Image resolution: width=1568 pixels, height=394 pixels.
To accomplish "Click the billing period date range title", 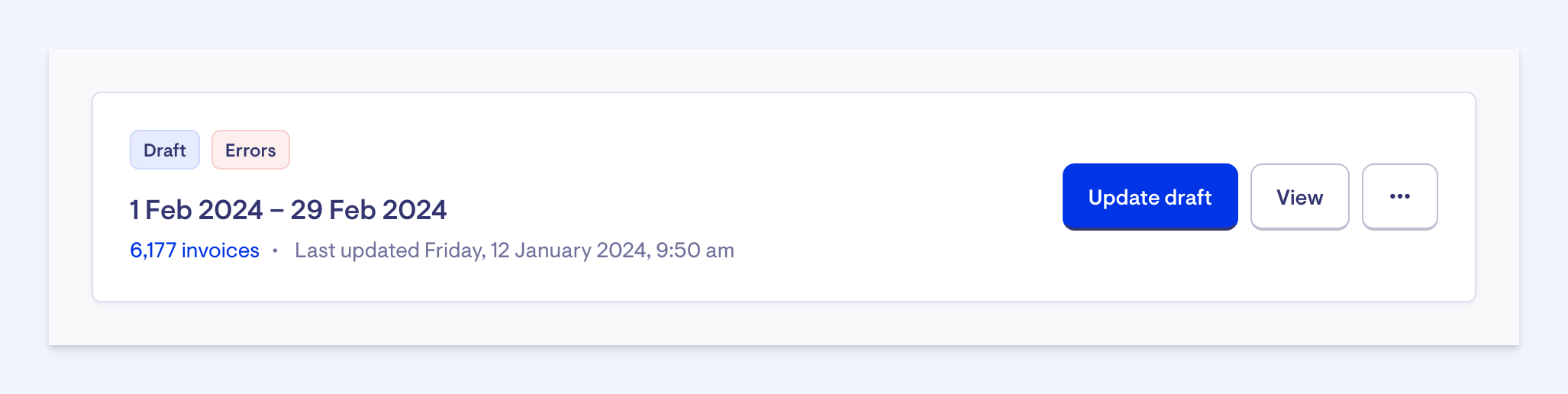I will coord(288,210).
